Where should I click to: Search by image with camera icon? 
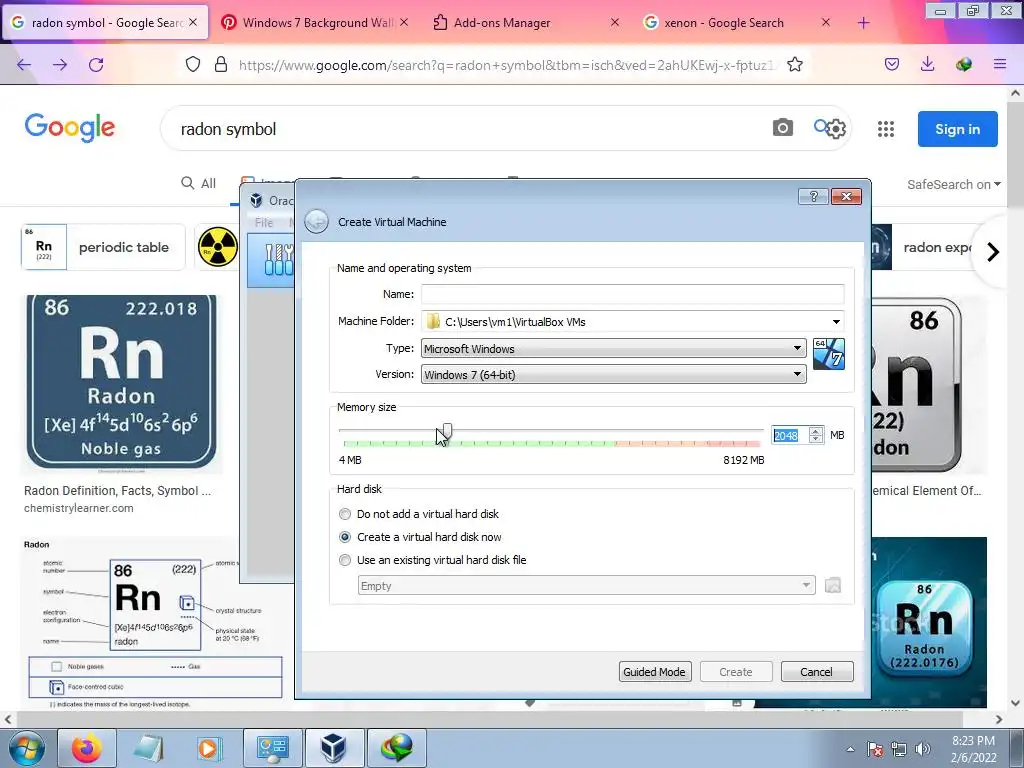[783, 127]
